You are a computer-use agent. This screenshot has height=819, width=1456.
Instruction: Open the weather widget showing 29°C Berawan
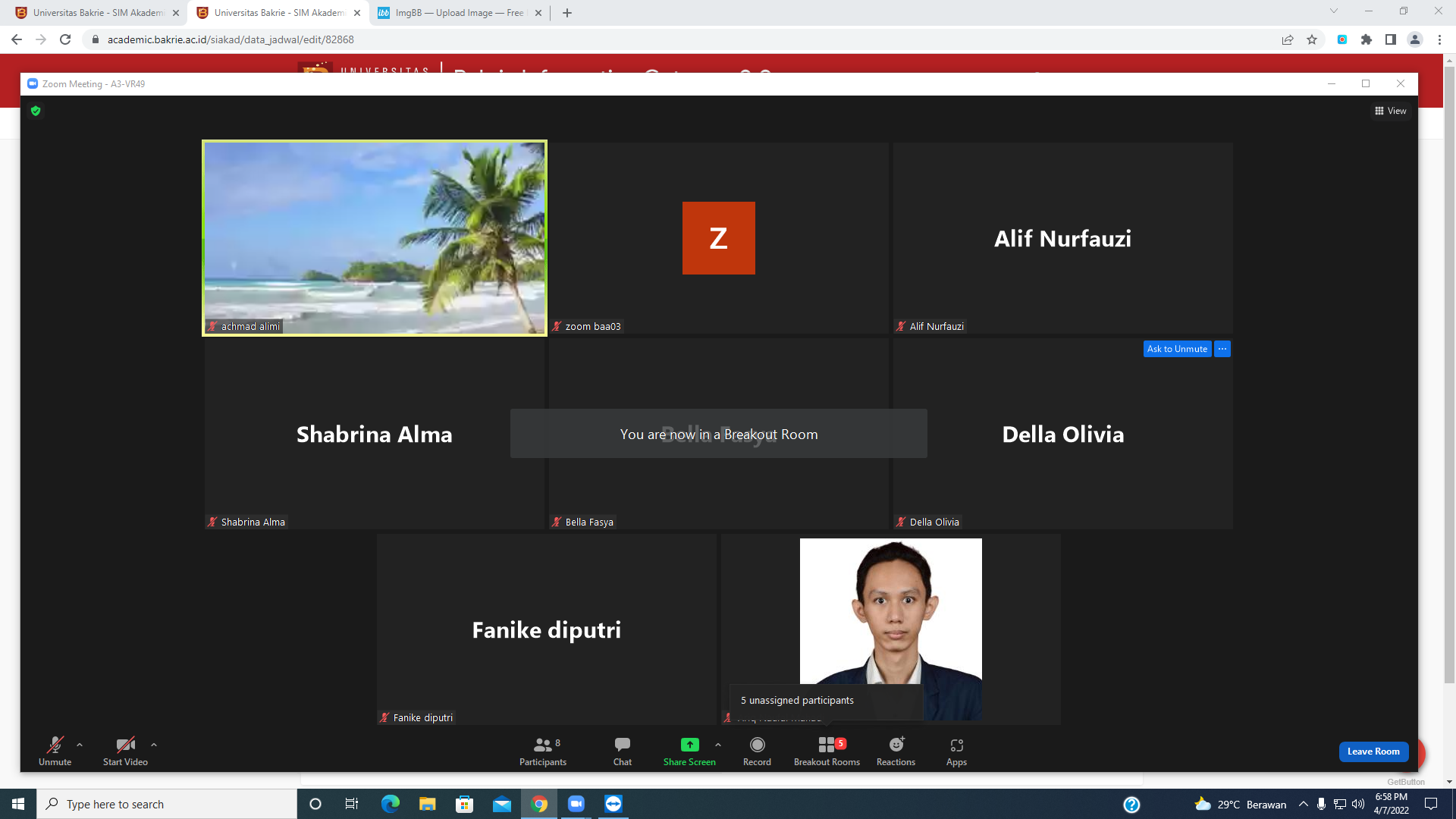(x=1241, y=804)
